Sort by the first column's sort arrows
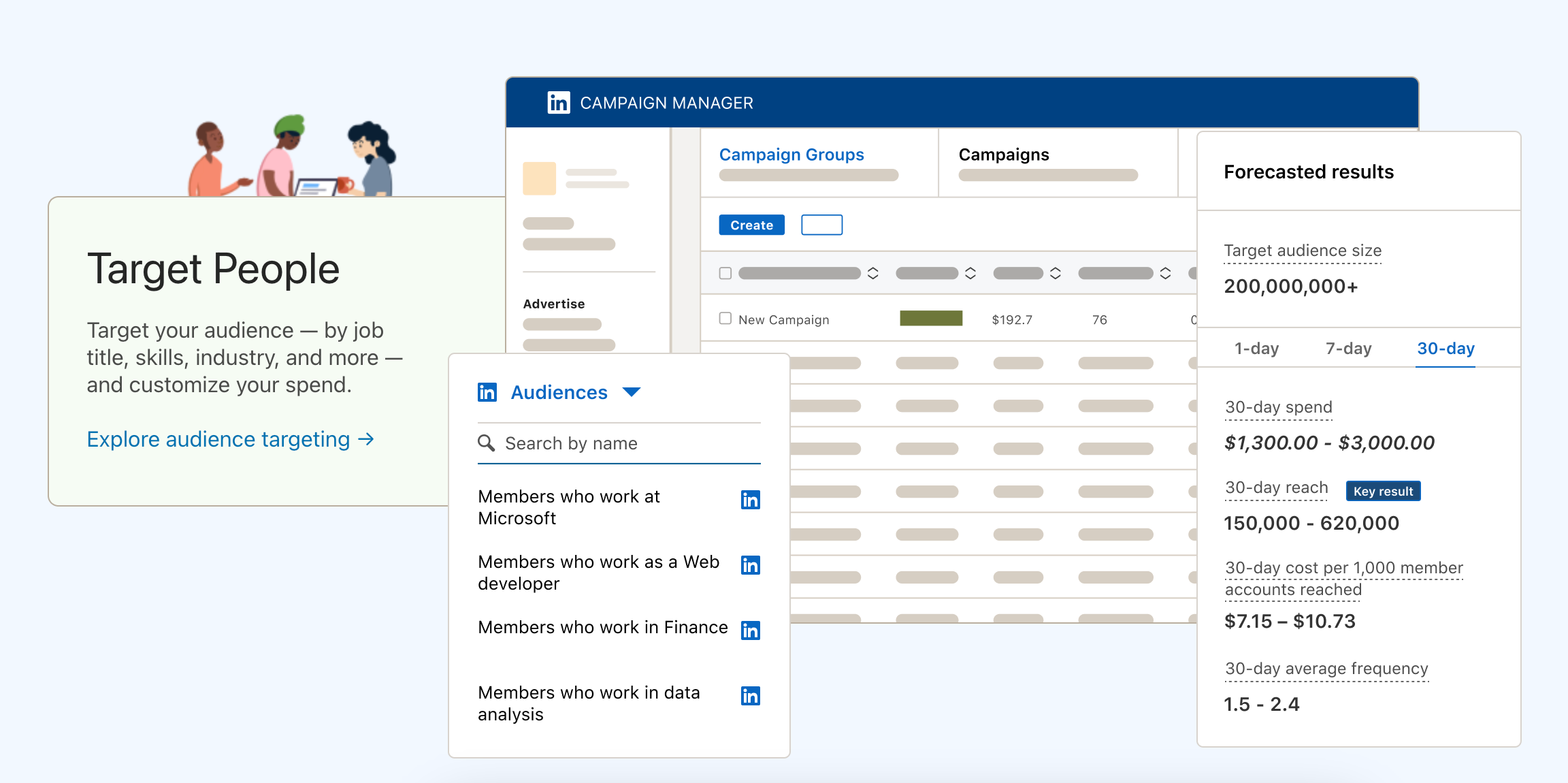The height and width of the screenshot is (783, 1568). [872, 273]
